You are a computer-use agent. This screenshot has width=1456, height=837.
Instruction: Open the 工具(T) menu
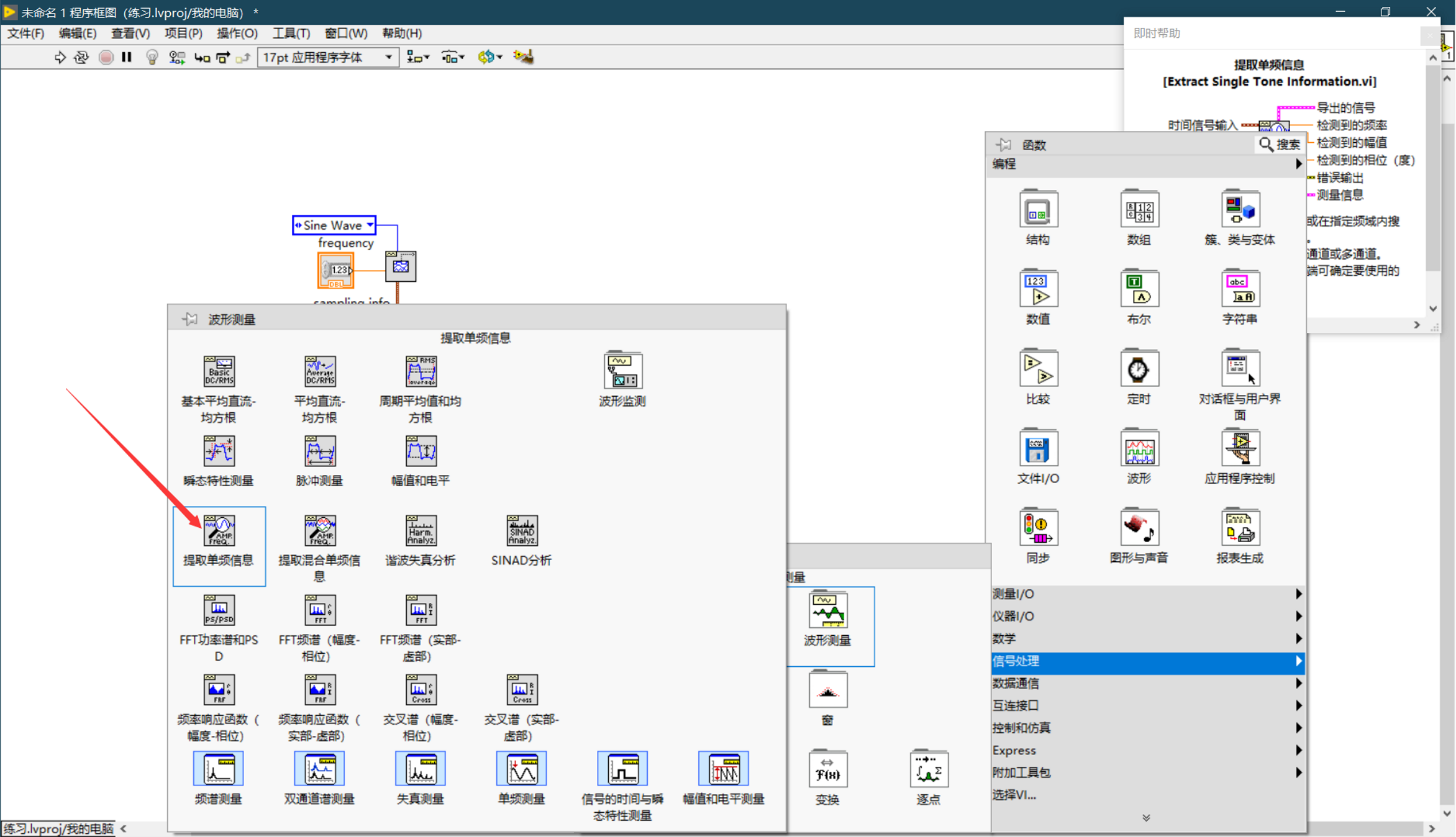point(291,34)
